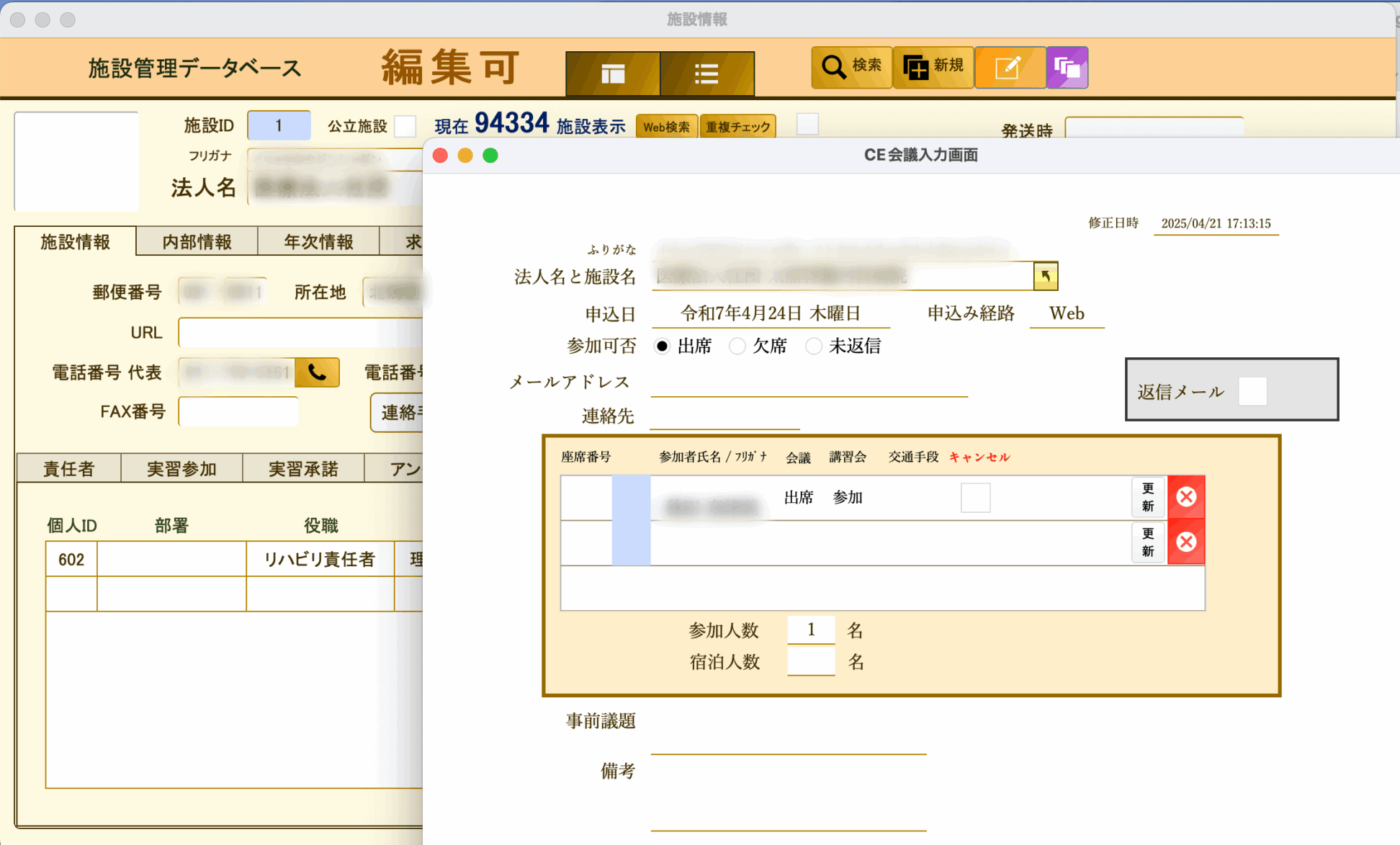Select the 欠席 radio button

(737, 347)
